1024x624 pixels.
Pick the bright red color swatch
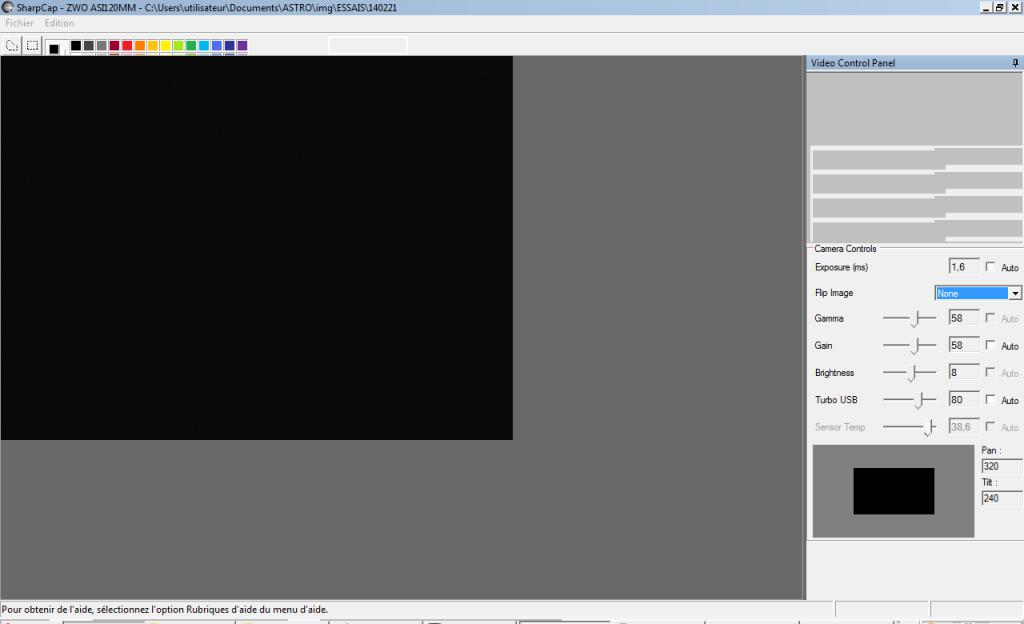pos(127,46)
